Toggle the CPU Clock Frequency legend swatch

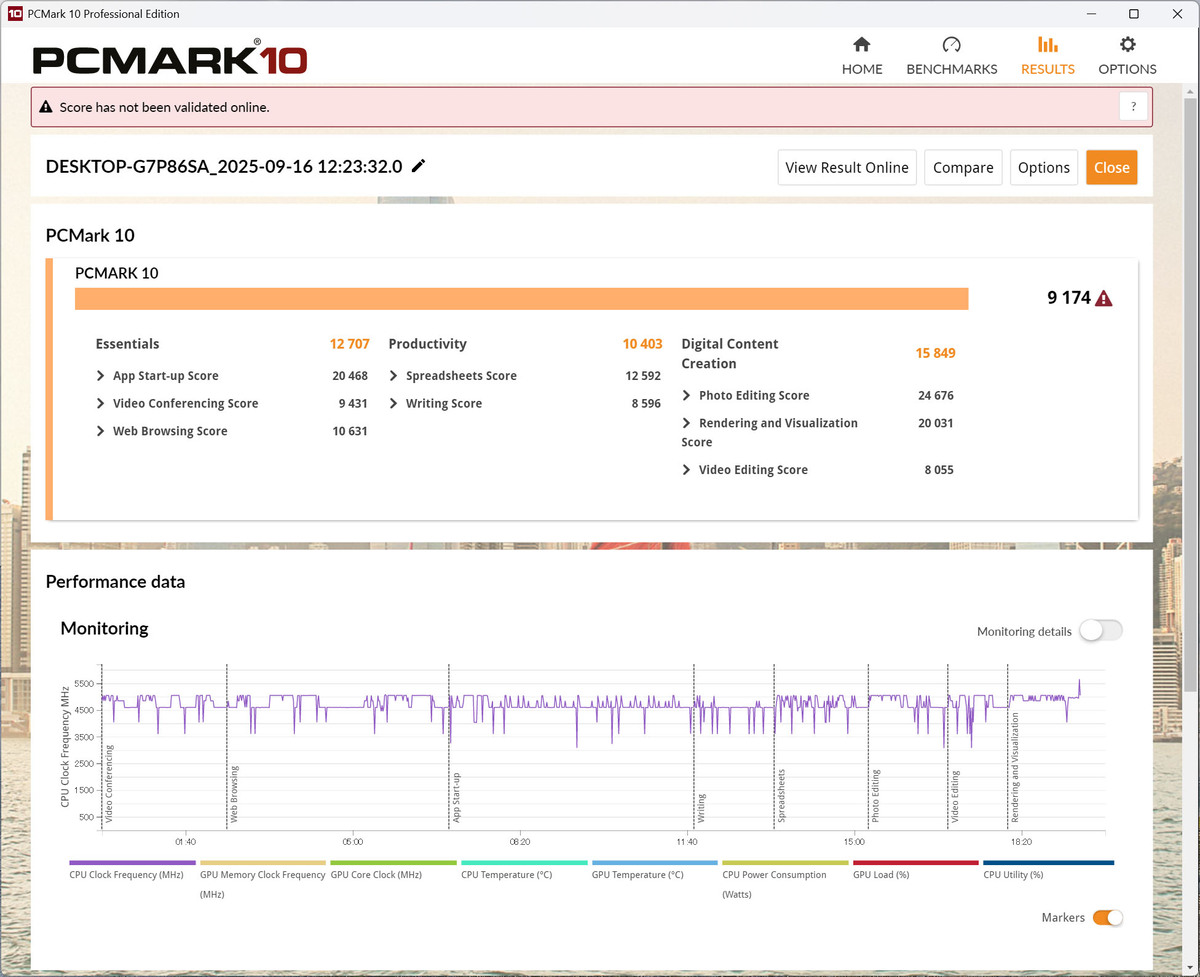pyautogui.click(x=132, y=862)
